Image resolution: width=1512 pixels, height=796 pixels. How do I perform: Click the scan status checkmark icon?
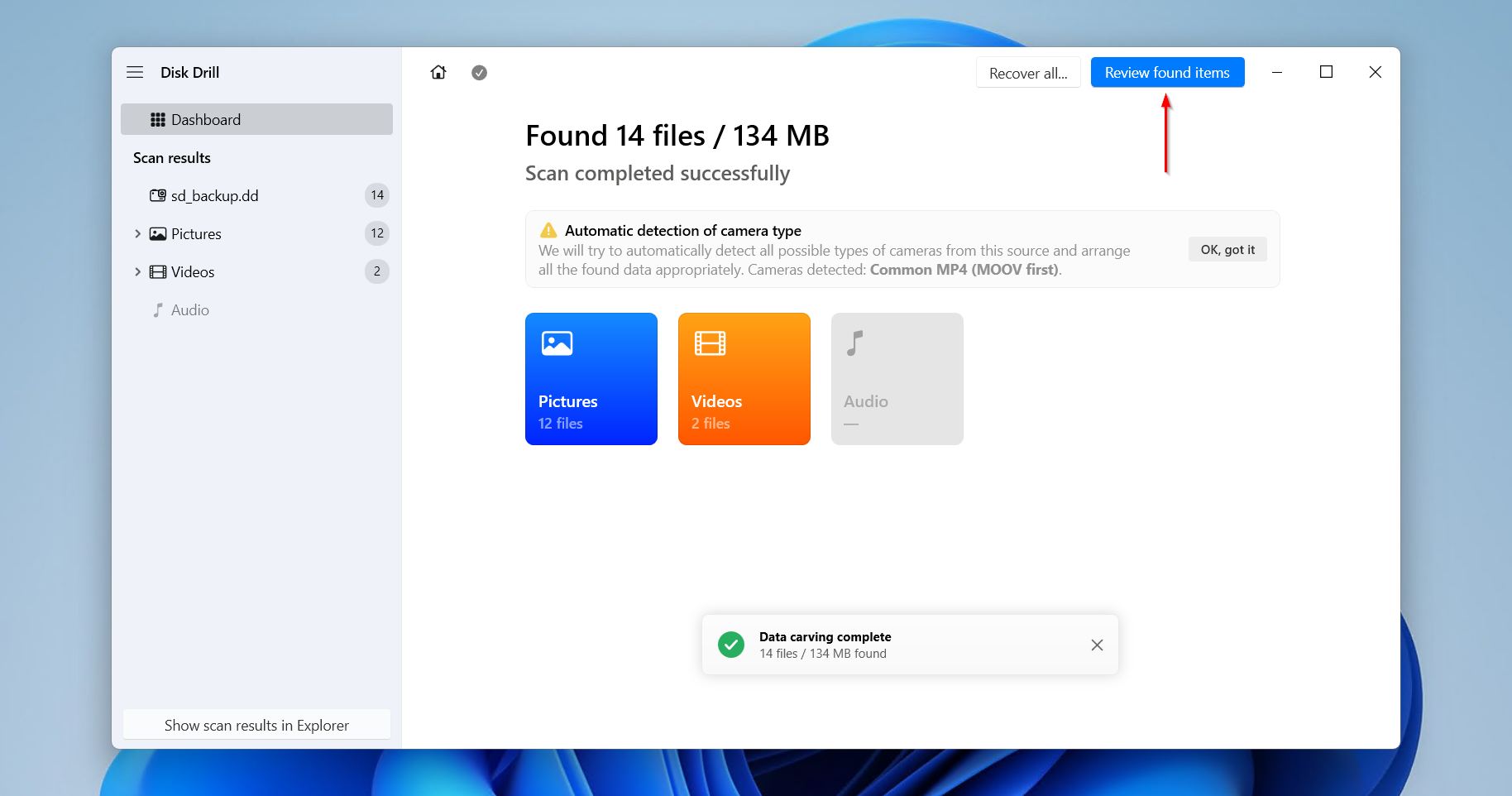(479, 73)
